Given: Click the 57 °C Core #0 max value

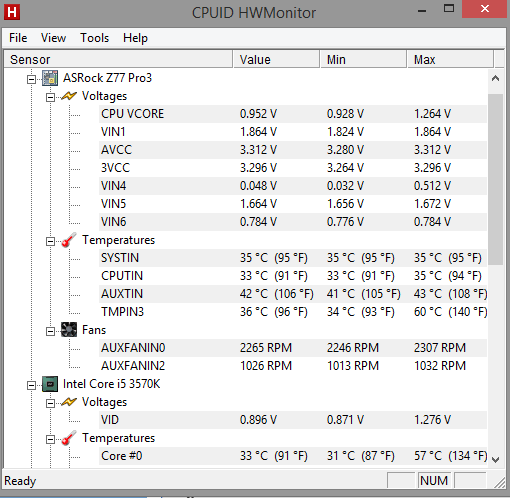Looking at the screenshot, I should point(450,456).
